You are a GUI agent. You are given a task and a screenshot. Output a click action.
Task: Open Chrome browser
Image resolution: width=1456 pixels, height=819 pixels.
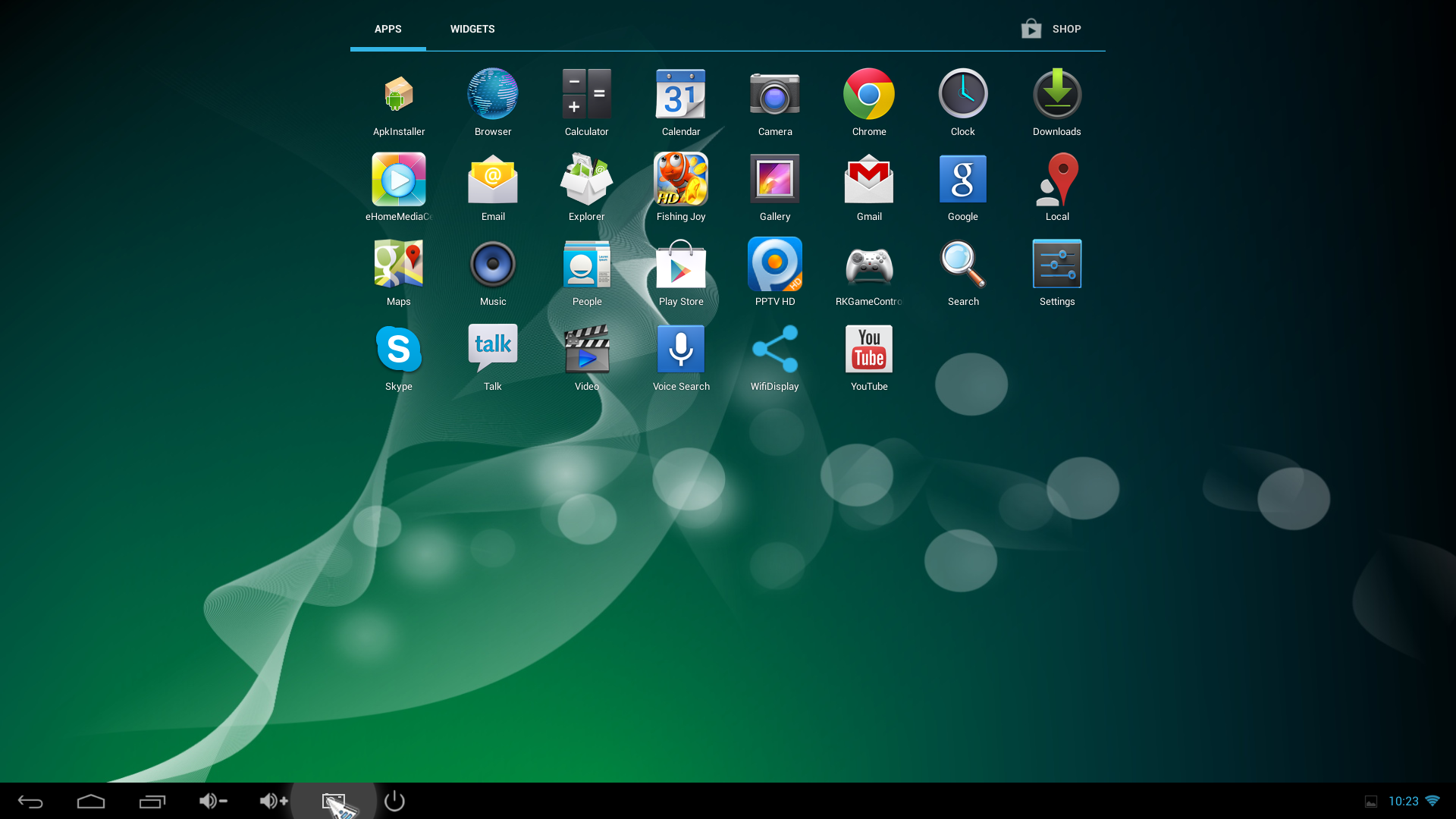coord(869,94)
